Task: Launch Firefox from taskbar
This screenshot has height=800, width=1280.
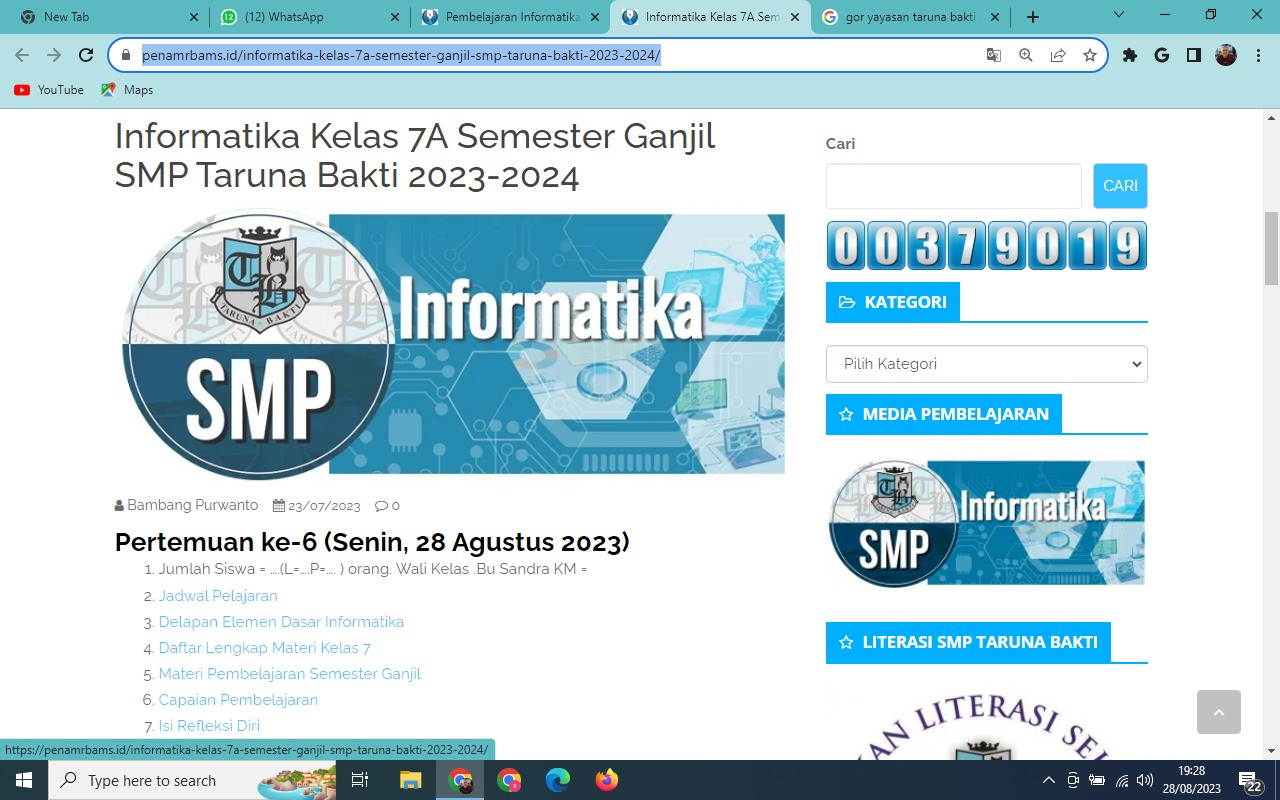Action: pos(607,780)
